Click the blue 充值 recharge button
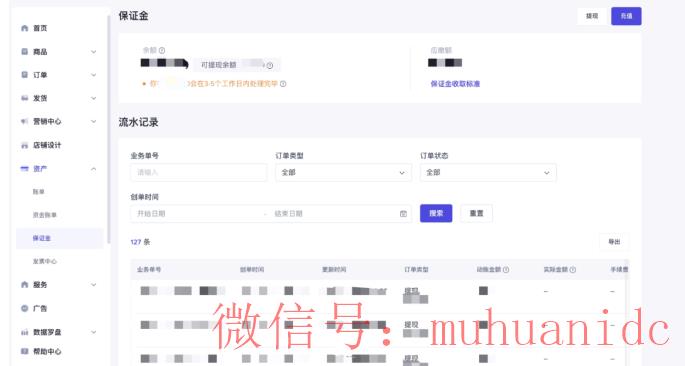 click(626, 16)
